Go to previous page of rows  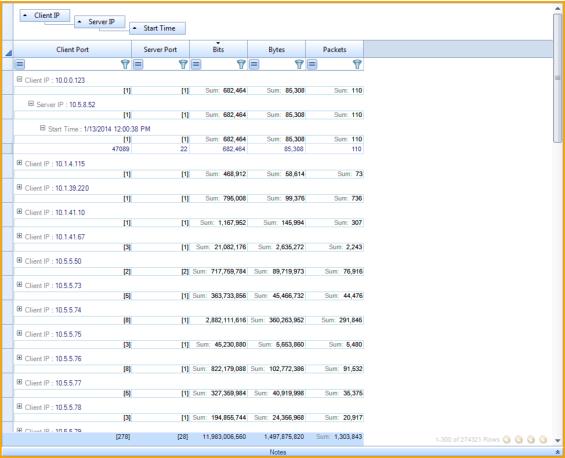[x=519, y=439]
